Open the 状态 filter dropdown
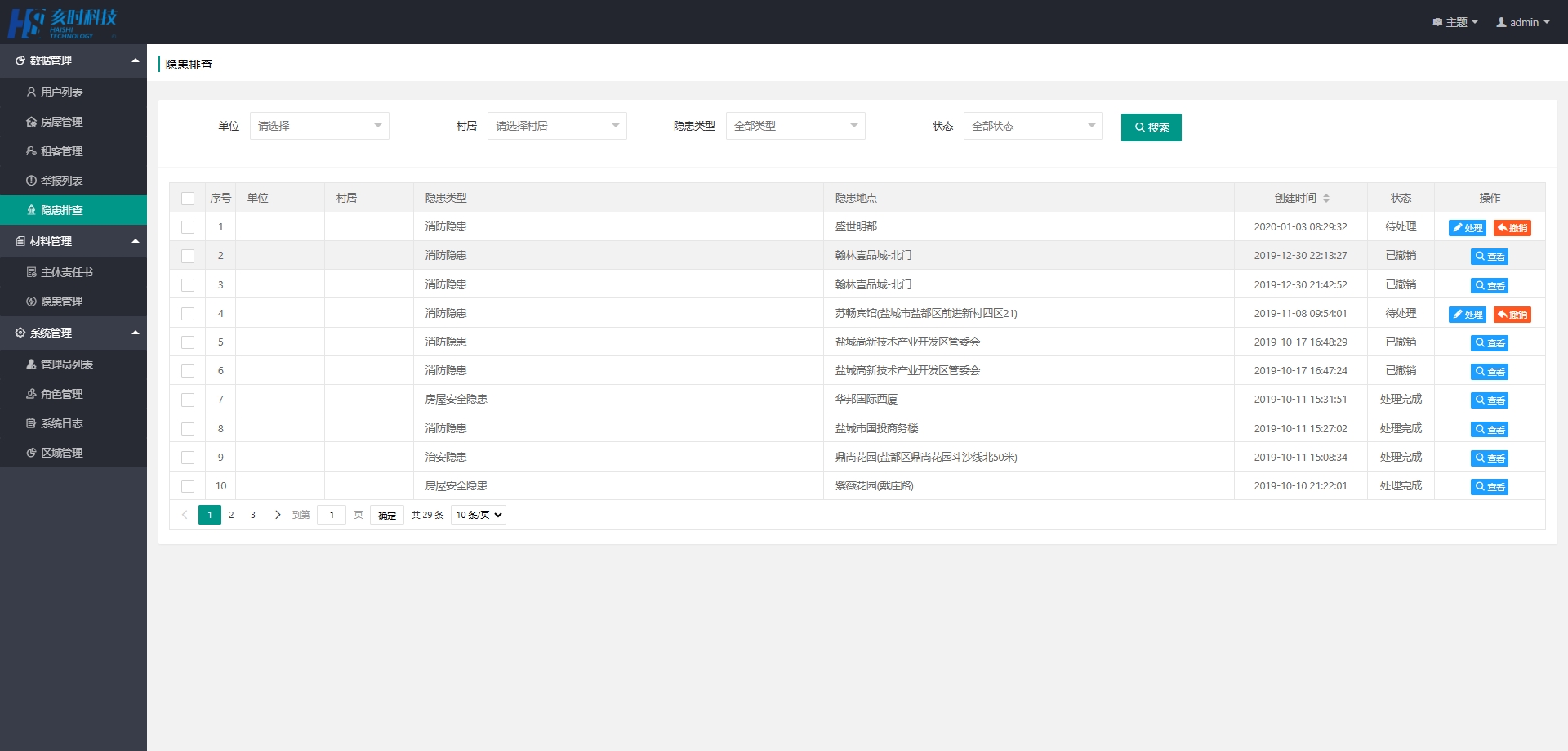Screen dimensions: 1568x751 pyautogui.click(x=1032, y=126)
